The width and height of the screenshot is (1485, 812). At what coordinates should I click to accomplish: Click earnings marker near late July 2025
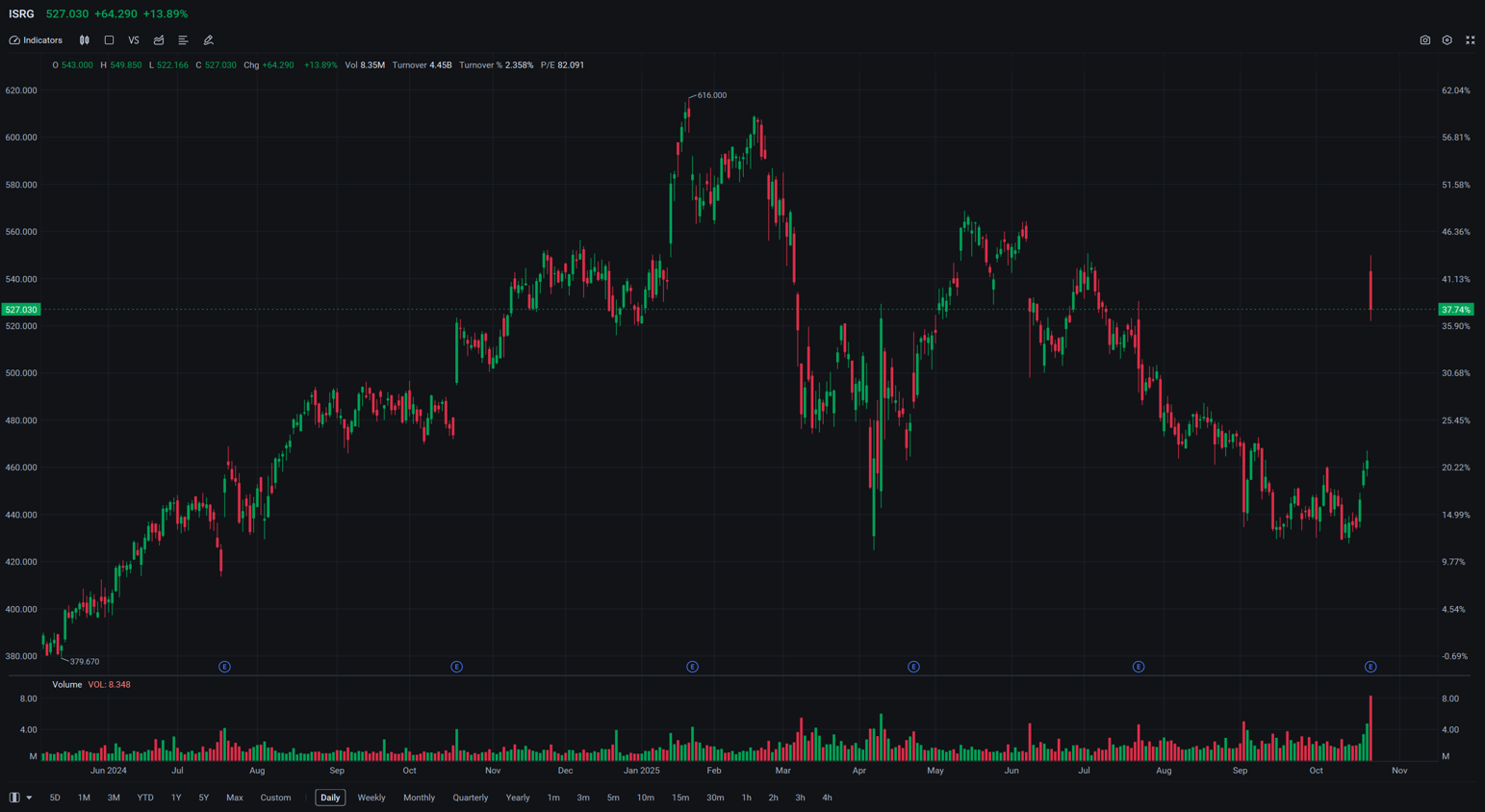(x=1139, y=667)
